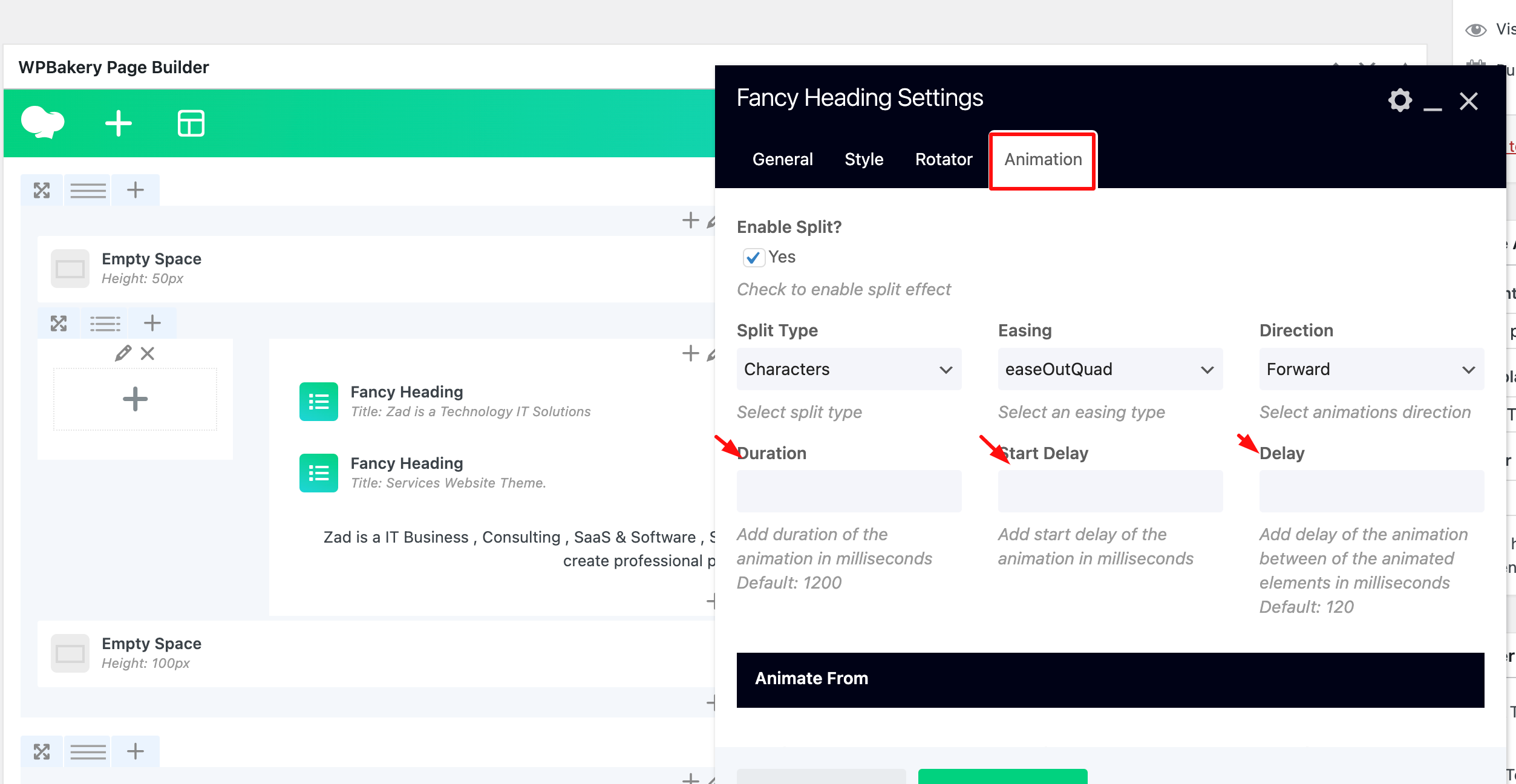Click the Add Element plus icon in green toolbar
This screenshot has height=784, width=1516.
pyautogui.click(x=119, y=123)
